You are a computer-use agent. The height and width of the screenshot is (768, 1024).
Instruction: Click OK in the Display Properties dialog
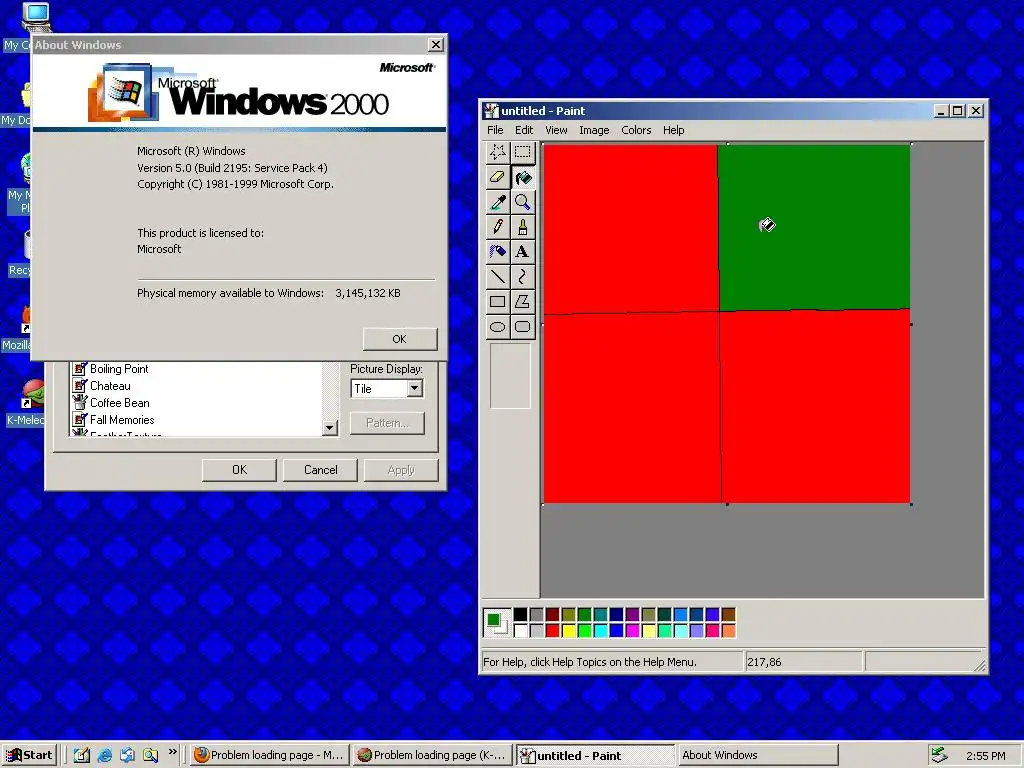239,470
